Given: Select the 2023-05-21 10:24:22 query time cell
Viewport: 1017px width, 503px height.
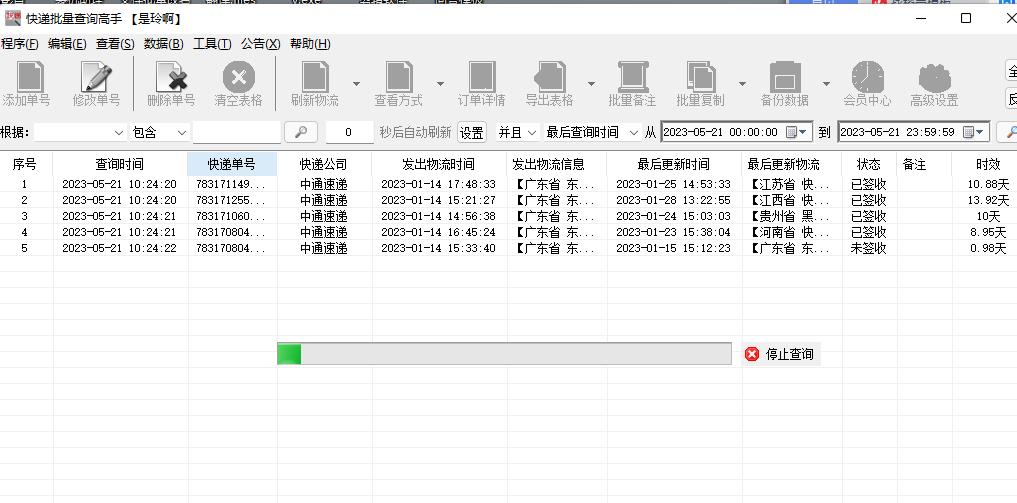Looking at the screenshot, I should 119,248.
